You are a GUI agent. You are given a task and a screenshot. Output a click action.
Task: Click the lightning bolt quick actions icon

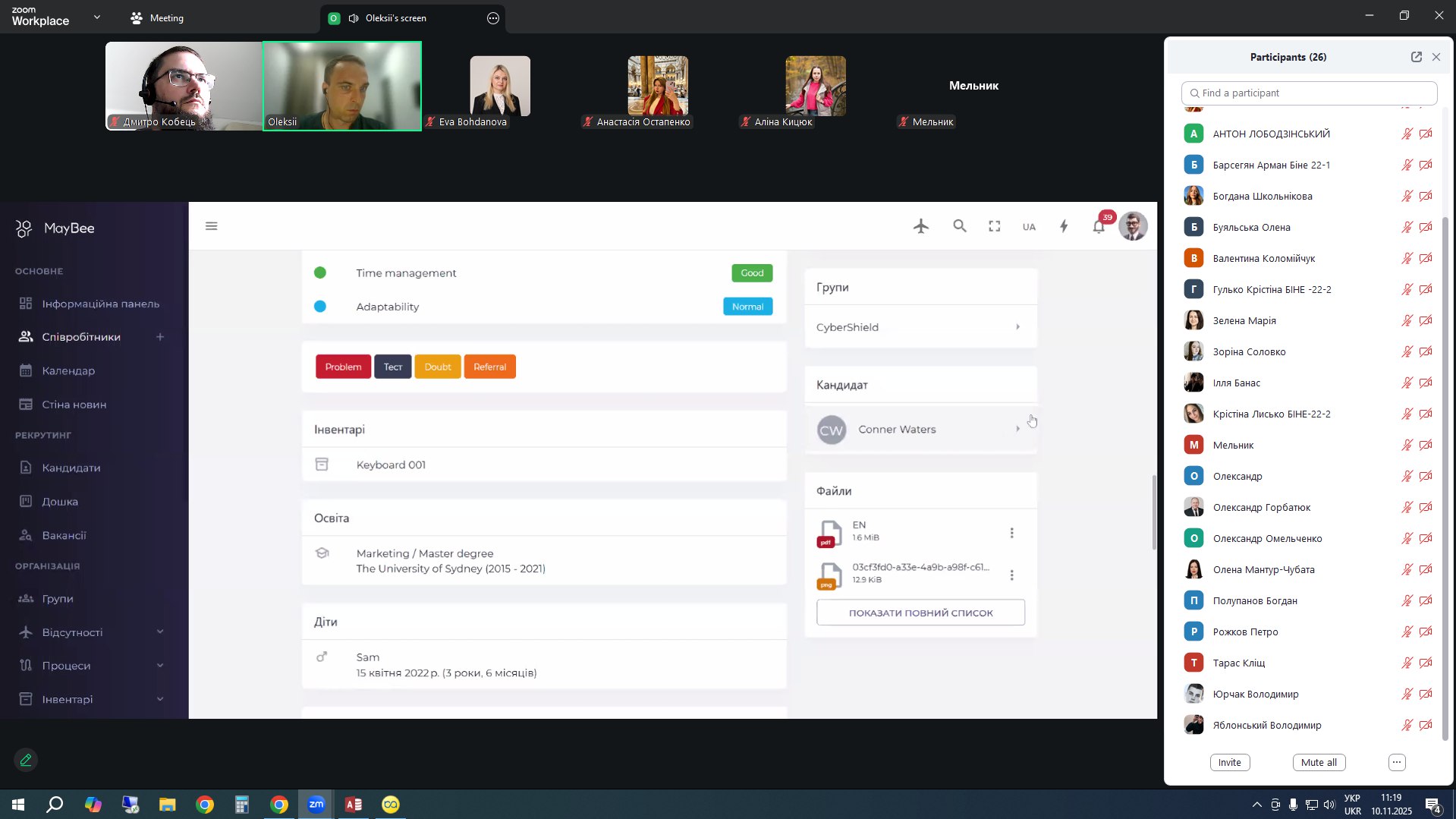1064,226
